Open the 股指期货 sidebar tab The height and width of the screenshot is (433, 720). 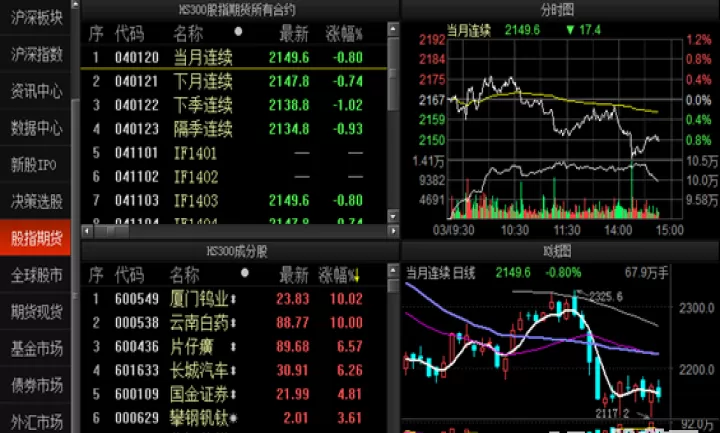36,238
